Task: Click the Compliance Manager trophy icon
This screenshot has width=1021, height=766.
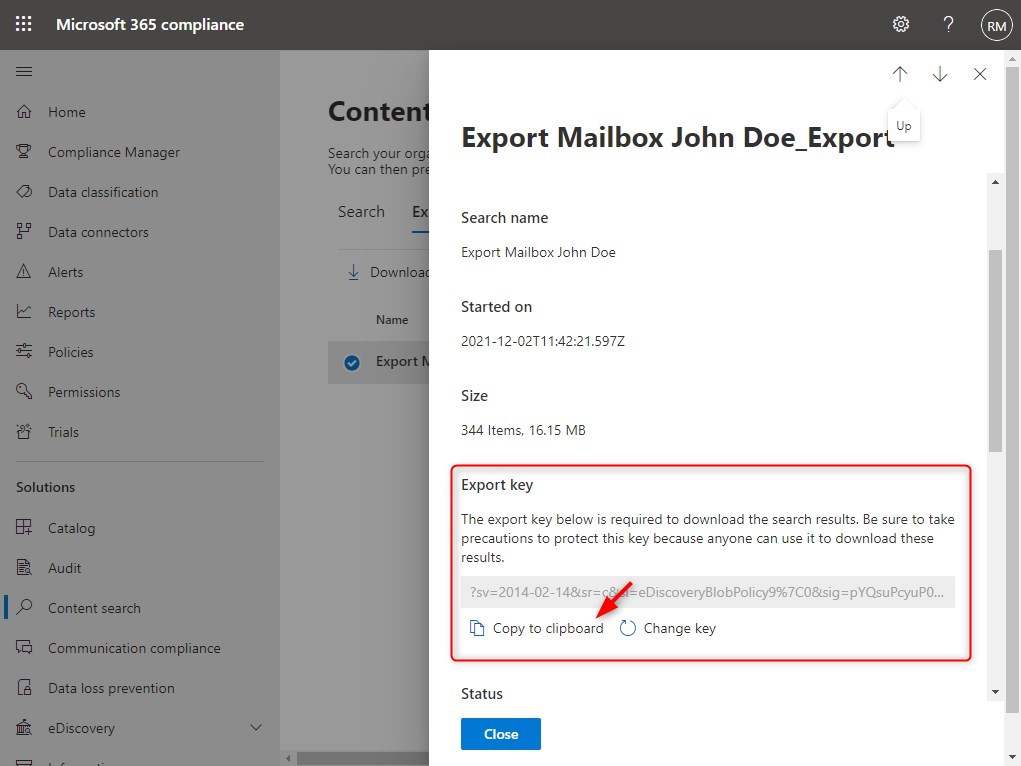Action: click(24, 151)
